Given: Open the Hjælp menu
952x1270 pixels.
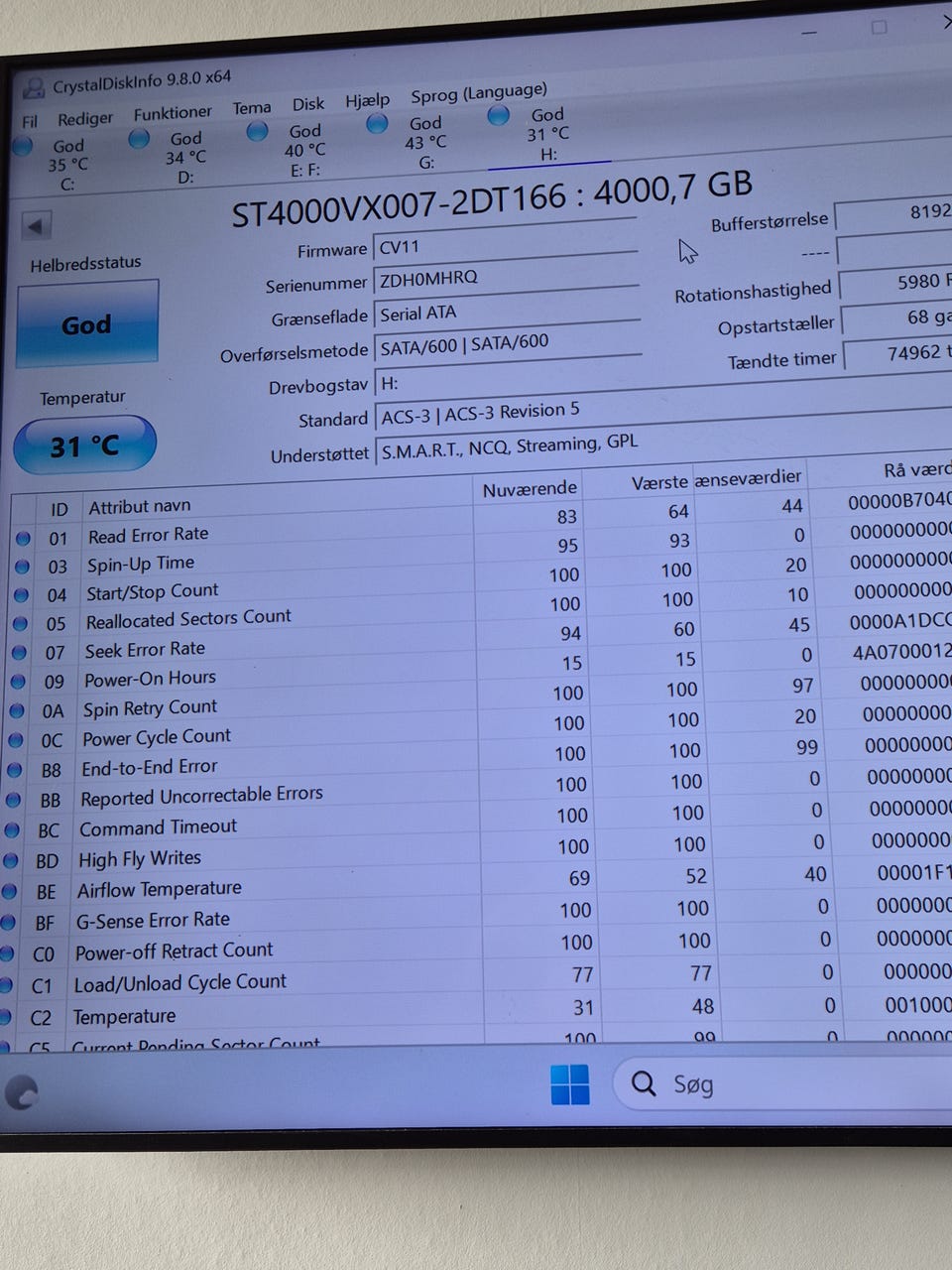Looking at the screenshot, I should tap(368, 100).
